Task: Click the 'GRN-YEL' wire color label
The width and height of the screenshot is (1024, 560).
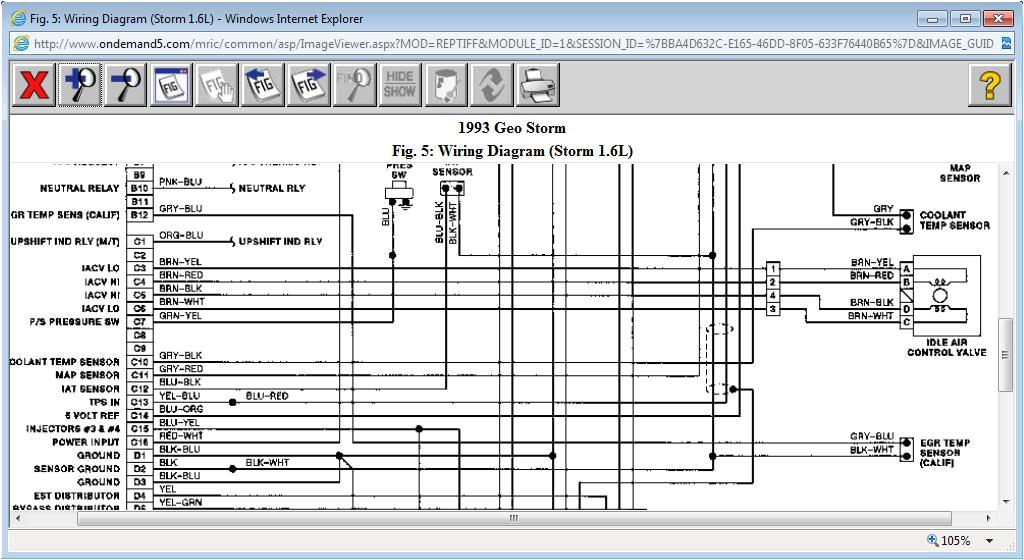Action: pos(180,316)
